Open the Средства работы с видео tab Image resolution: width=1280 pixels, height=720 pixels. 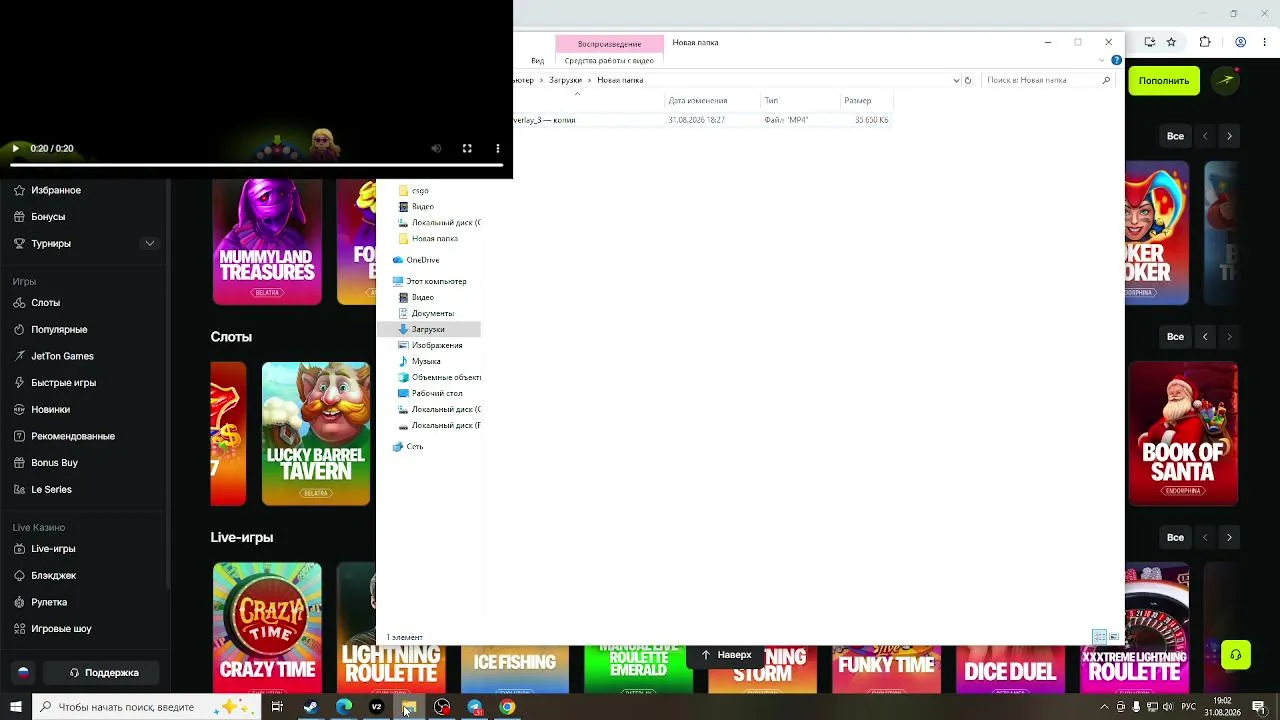coord(609,61)
